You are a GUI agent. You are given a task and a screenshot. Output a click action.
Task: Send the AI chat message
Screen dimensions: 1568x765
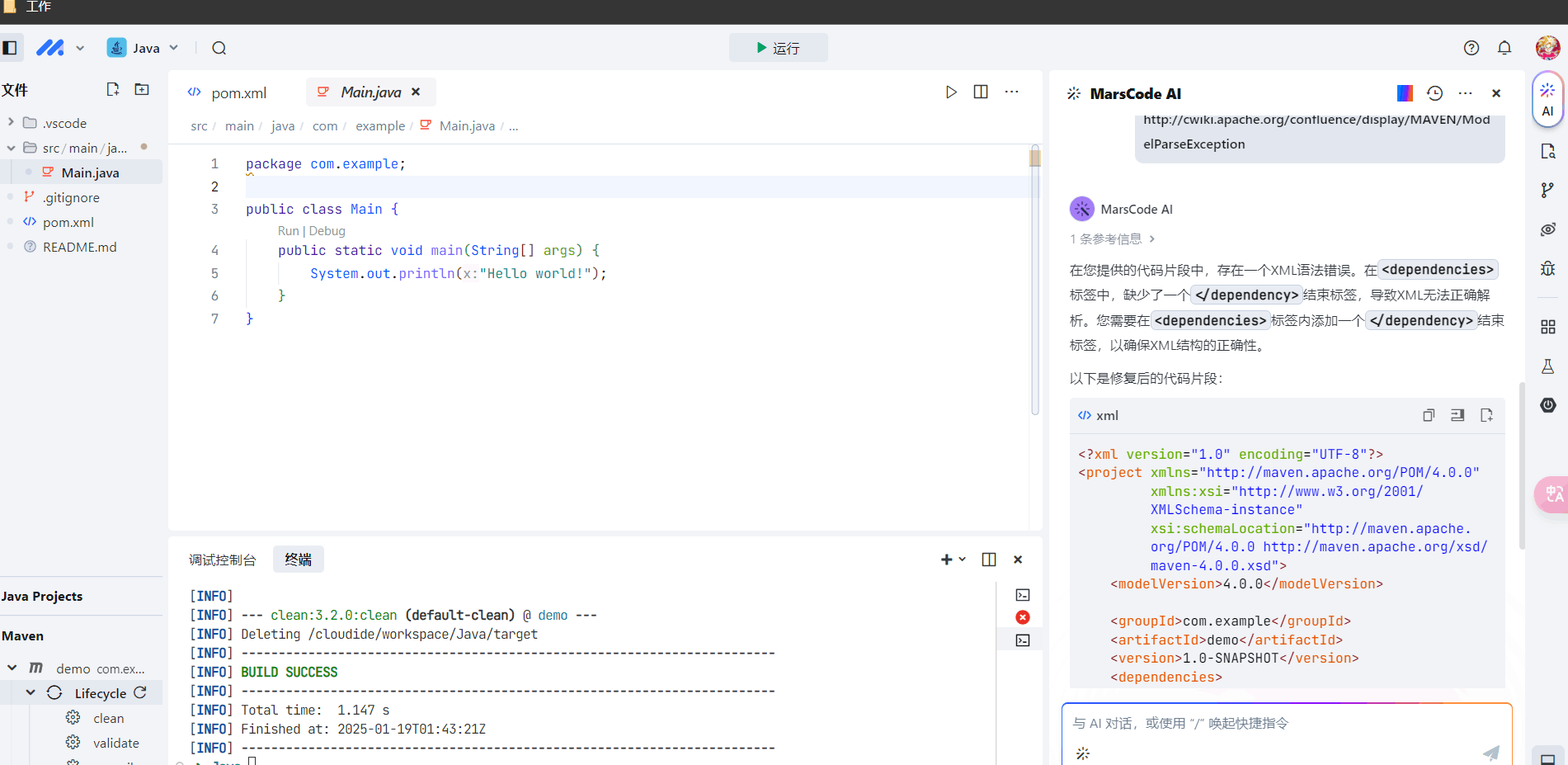1491,753
